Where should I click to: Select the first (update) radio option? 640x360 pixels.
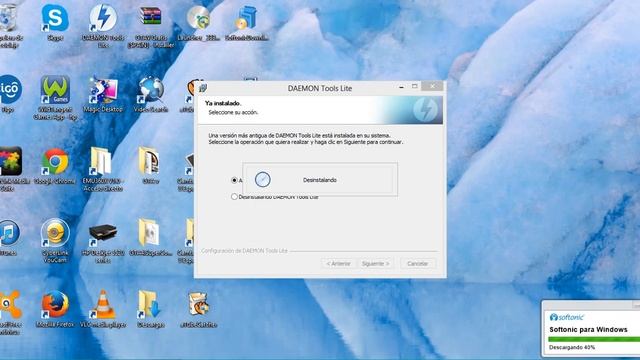tap(234, 180)
